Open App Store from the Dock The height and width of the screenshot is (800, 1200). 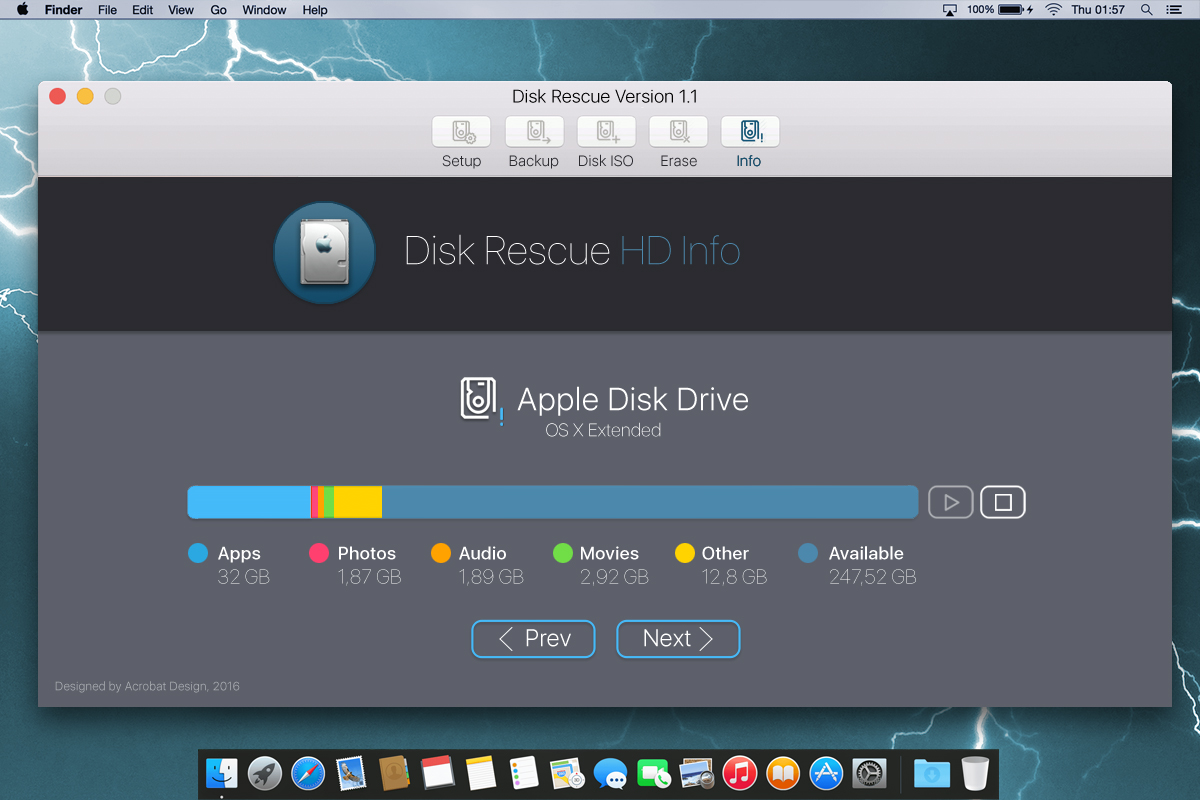tap(826, 773)
